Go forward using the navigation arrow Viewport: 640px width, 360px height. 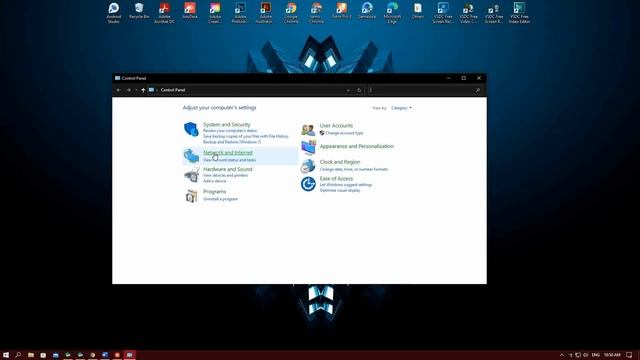click(x=129, y=90)
